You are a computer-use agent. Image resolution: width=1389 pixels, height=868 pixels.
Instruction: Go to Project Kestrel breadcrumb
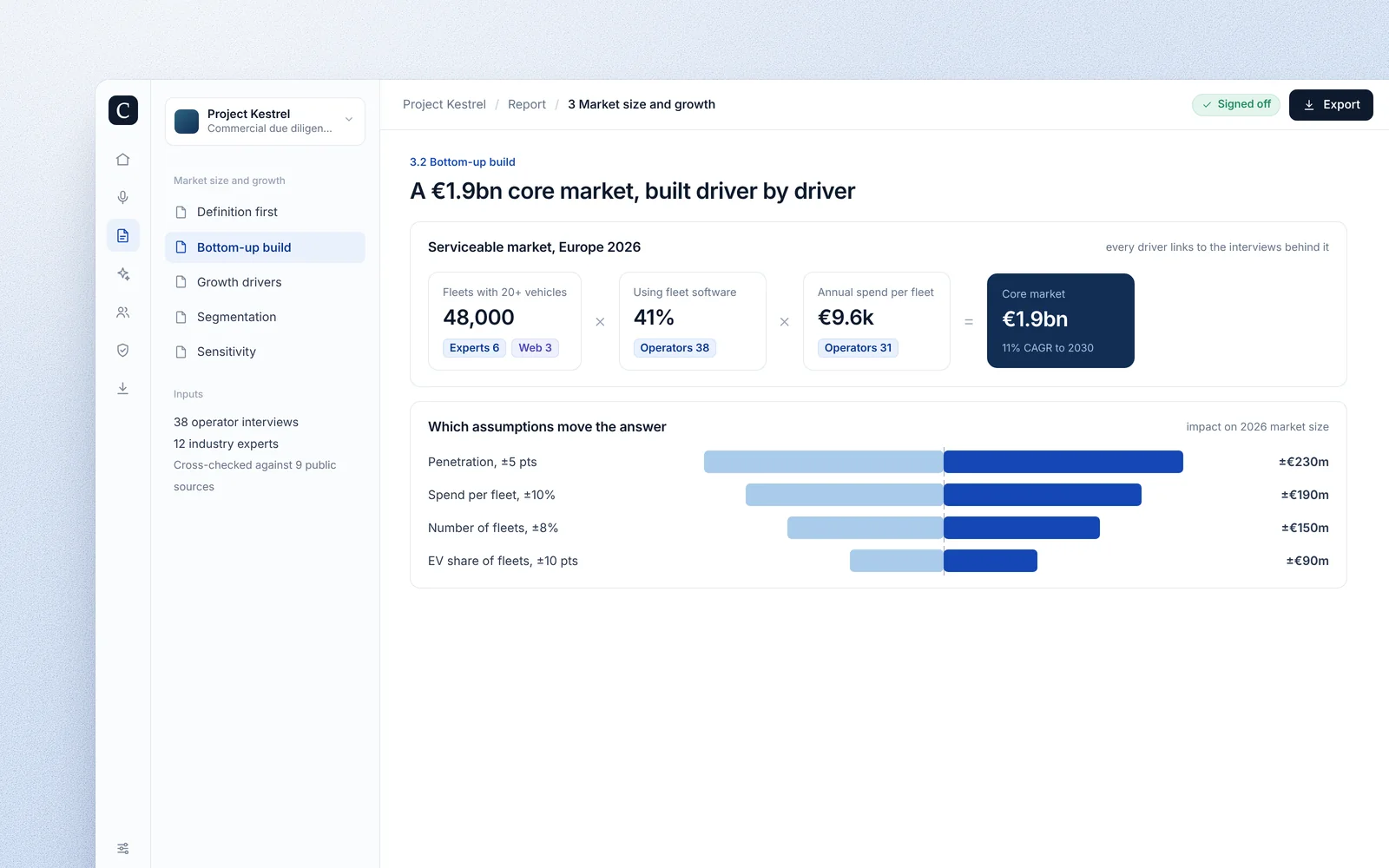444,104
